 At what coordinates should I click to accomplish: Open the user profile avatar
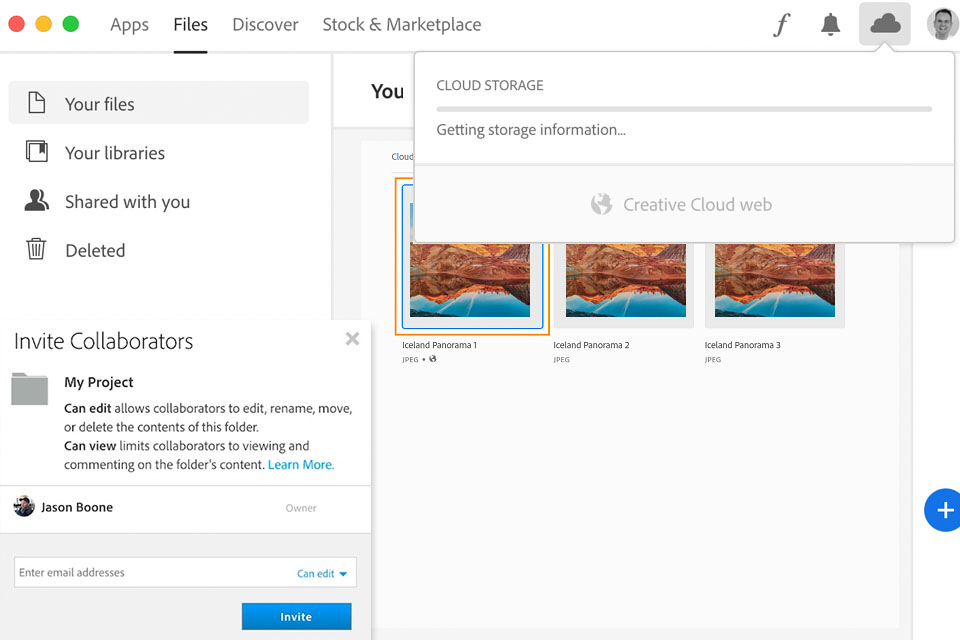coord(942,24)
